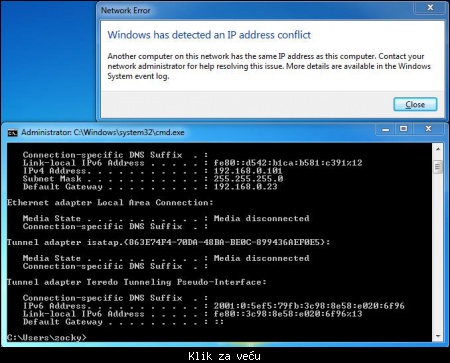Click link-local address fe80::d542:b1ca:b581:c391%12
Viewport: 450px width, 363px height.
click(x=288, y=163)
